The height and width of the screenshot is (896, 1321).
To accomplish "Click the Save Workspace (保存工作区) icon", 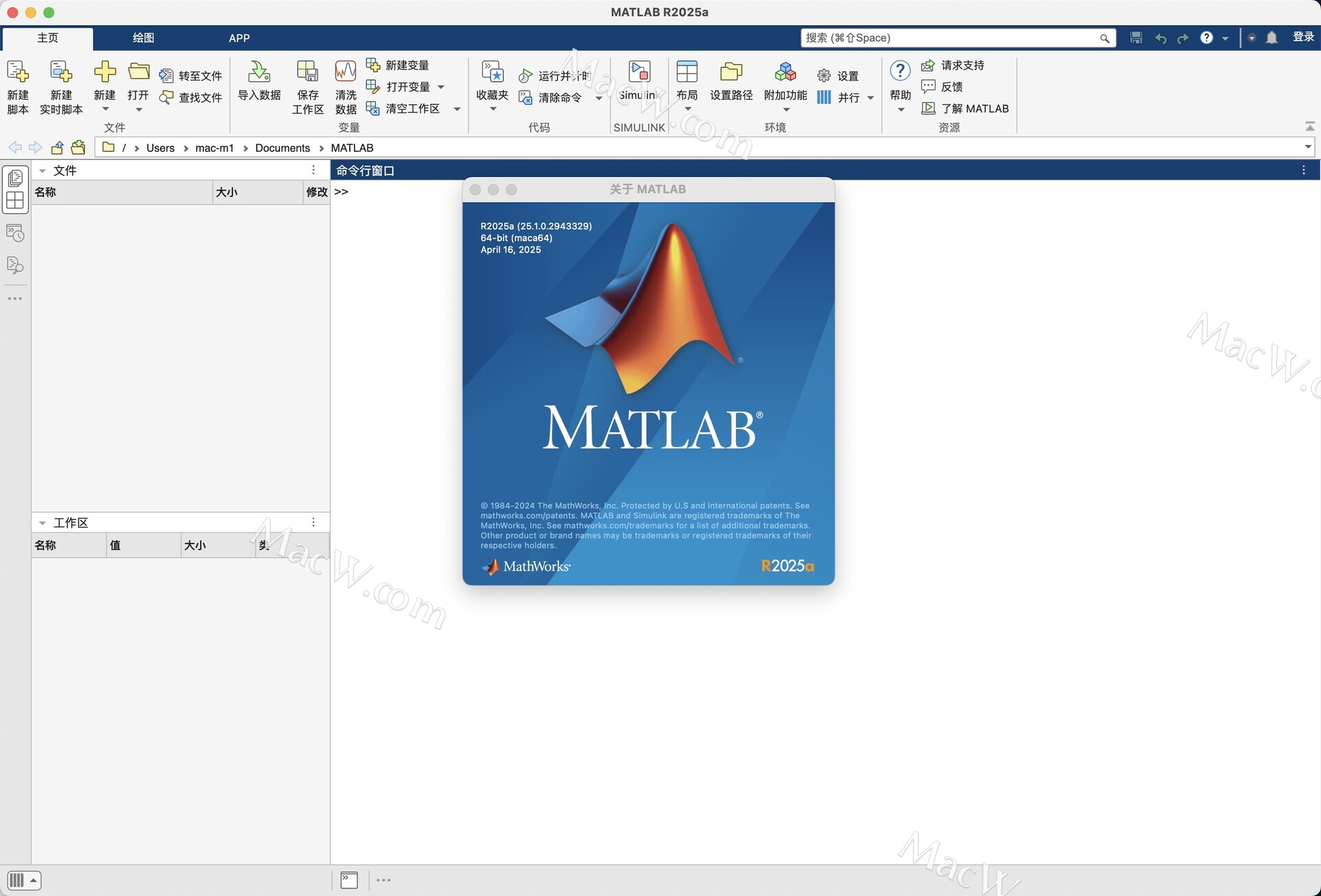I will (x=307, y=72).
